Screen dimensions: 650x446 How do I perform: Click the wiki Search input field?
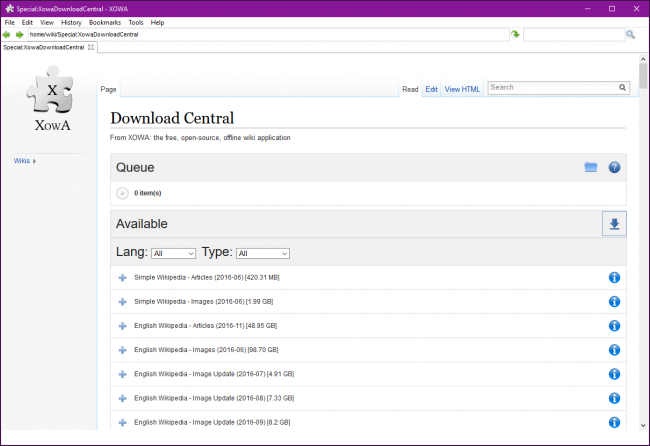coord(553,87)
